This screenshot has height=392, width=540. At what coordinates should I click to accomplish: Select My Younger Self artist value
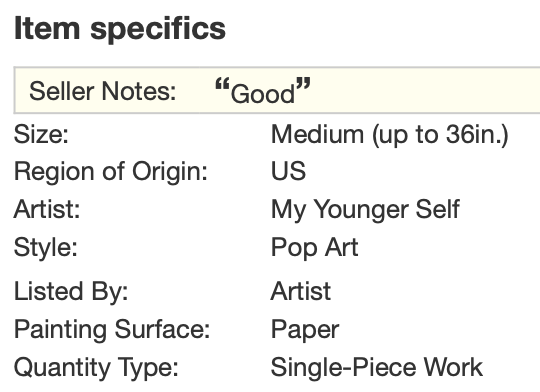point(365,210)
